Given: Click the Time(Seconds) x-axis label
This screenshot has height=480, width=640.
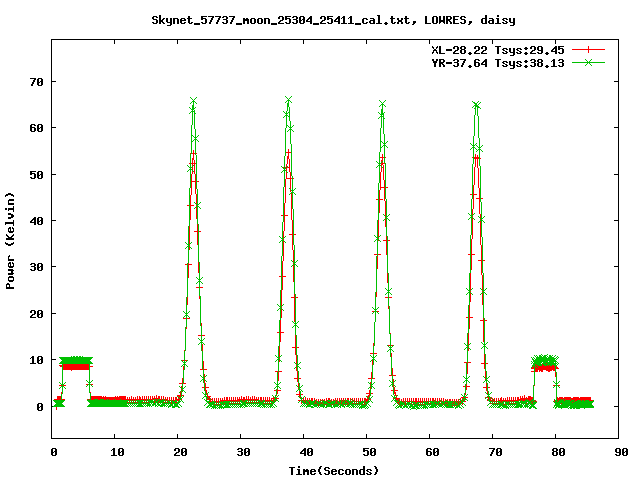Looking at the screenshot, I should coord(336,470).
